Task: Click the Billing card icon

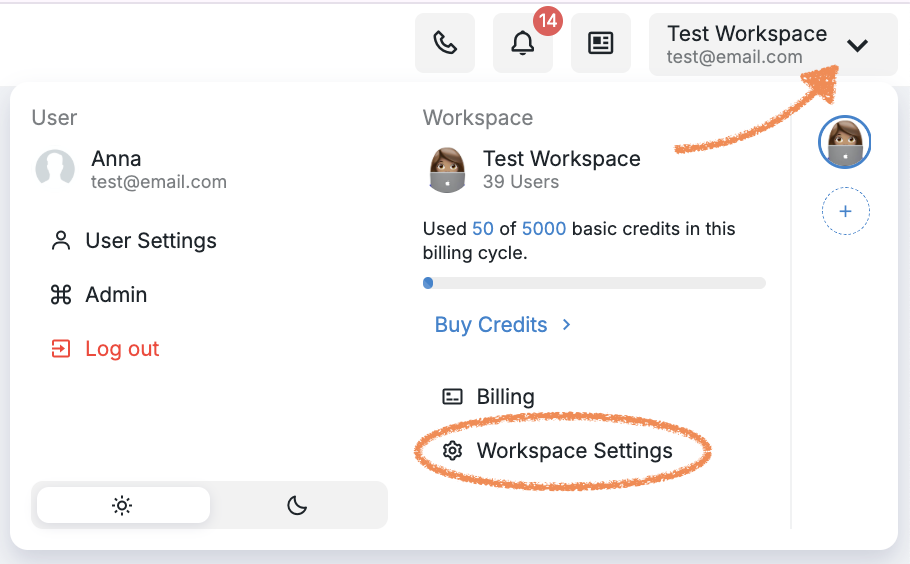Action: click(452, 397)
